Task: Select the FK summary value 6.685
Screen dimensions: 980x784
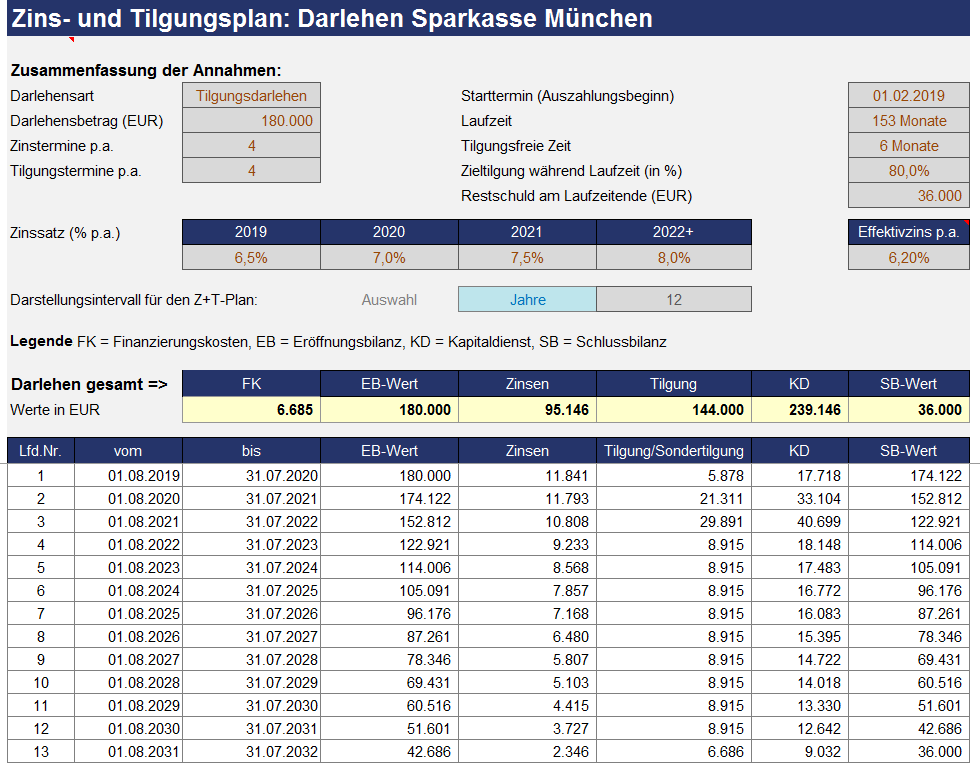Action: point(251,410)
